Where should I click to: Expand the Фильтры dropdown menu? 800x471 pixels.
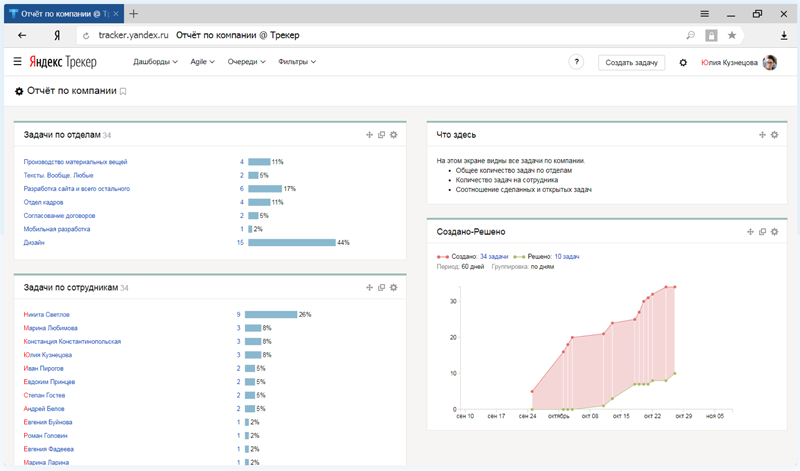[296, 62]
